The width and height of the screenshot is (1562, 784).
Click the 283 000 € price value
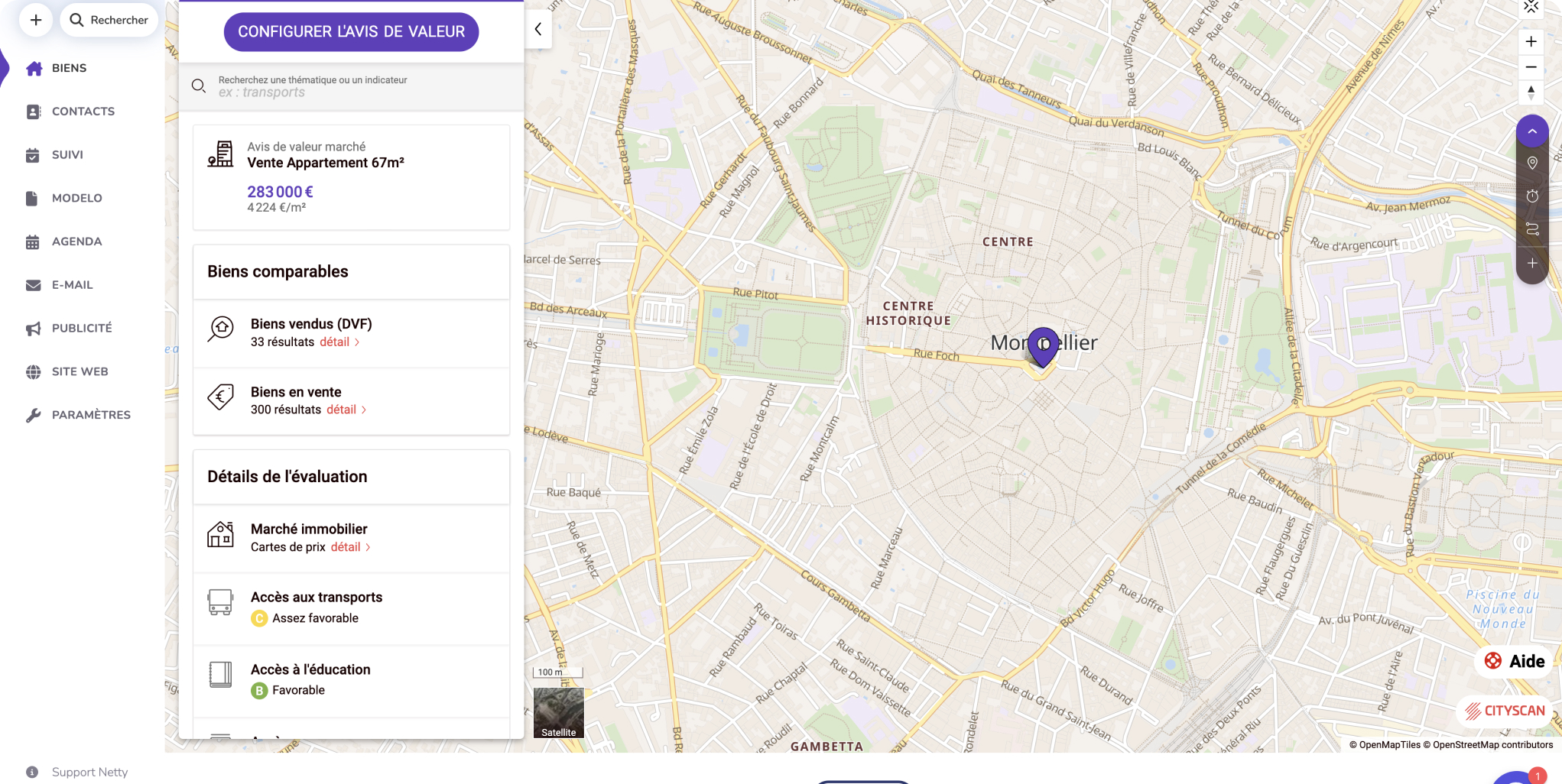coord(280,192)
